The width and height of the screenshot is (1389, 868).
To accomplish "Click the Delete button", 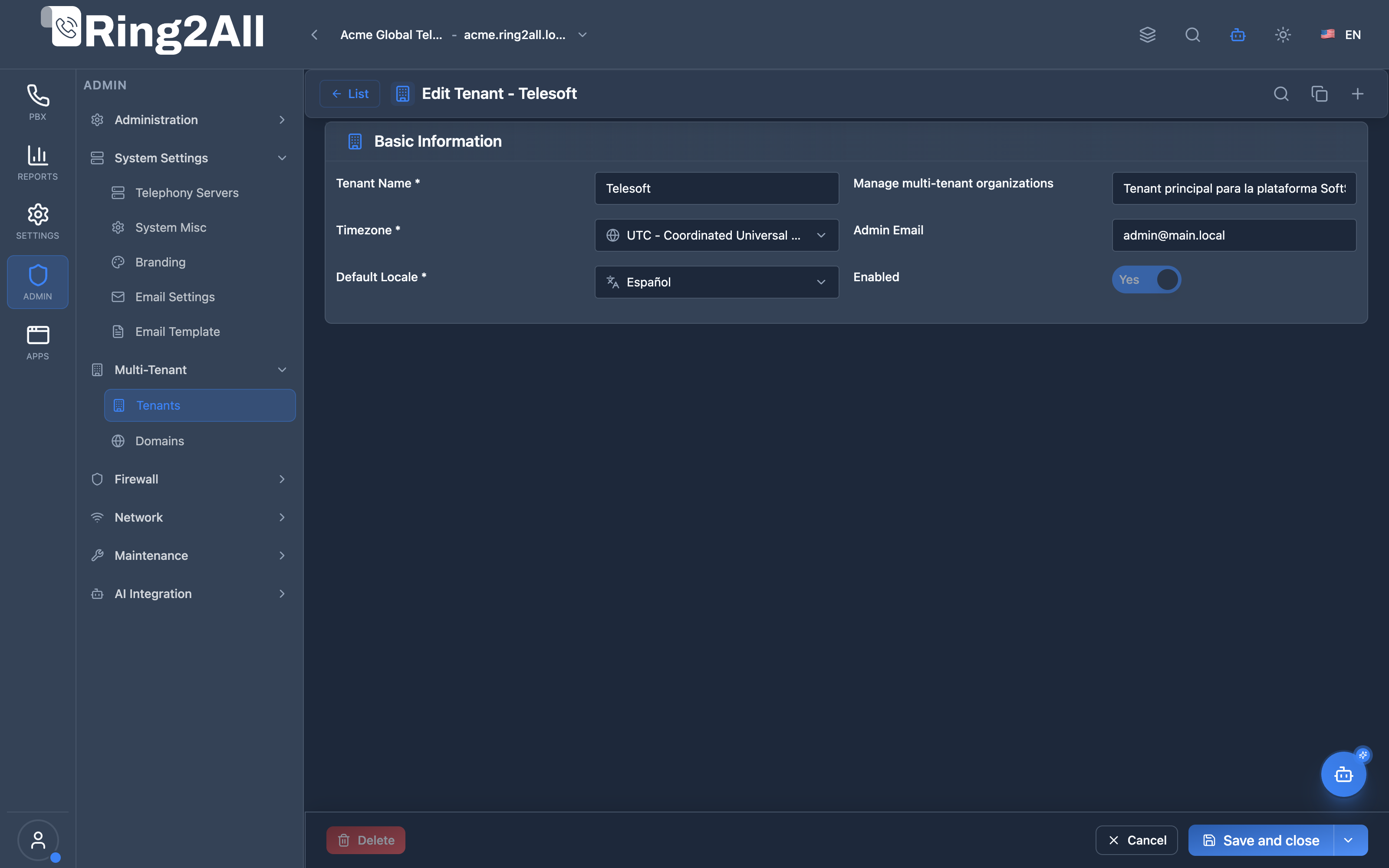I will [x=365, y=840].
